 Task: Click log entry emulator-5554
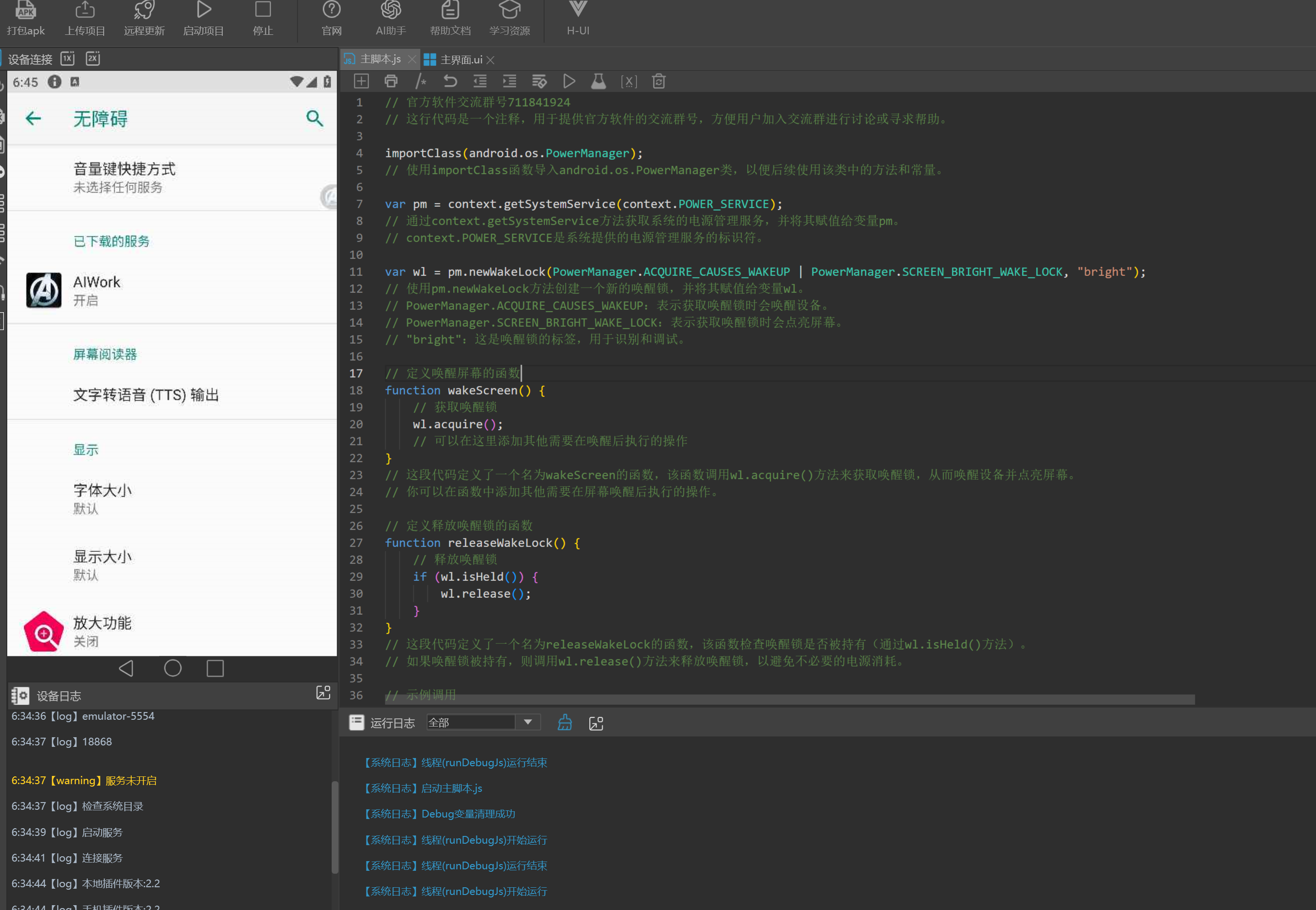tap(83, 716)
